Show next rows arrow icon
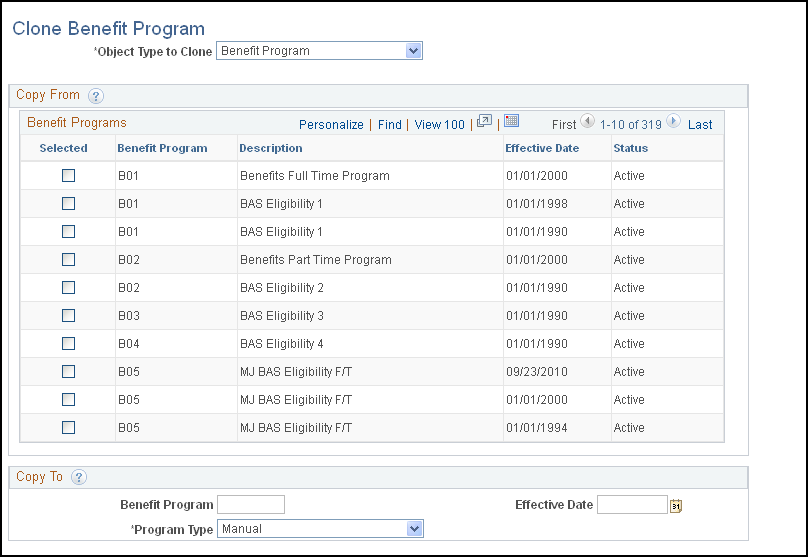The height and width of the screenshot is (557, 808). [x=673, y=121]
